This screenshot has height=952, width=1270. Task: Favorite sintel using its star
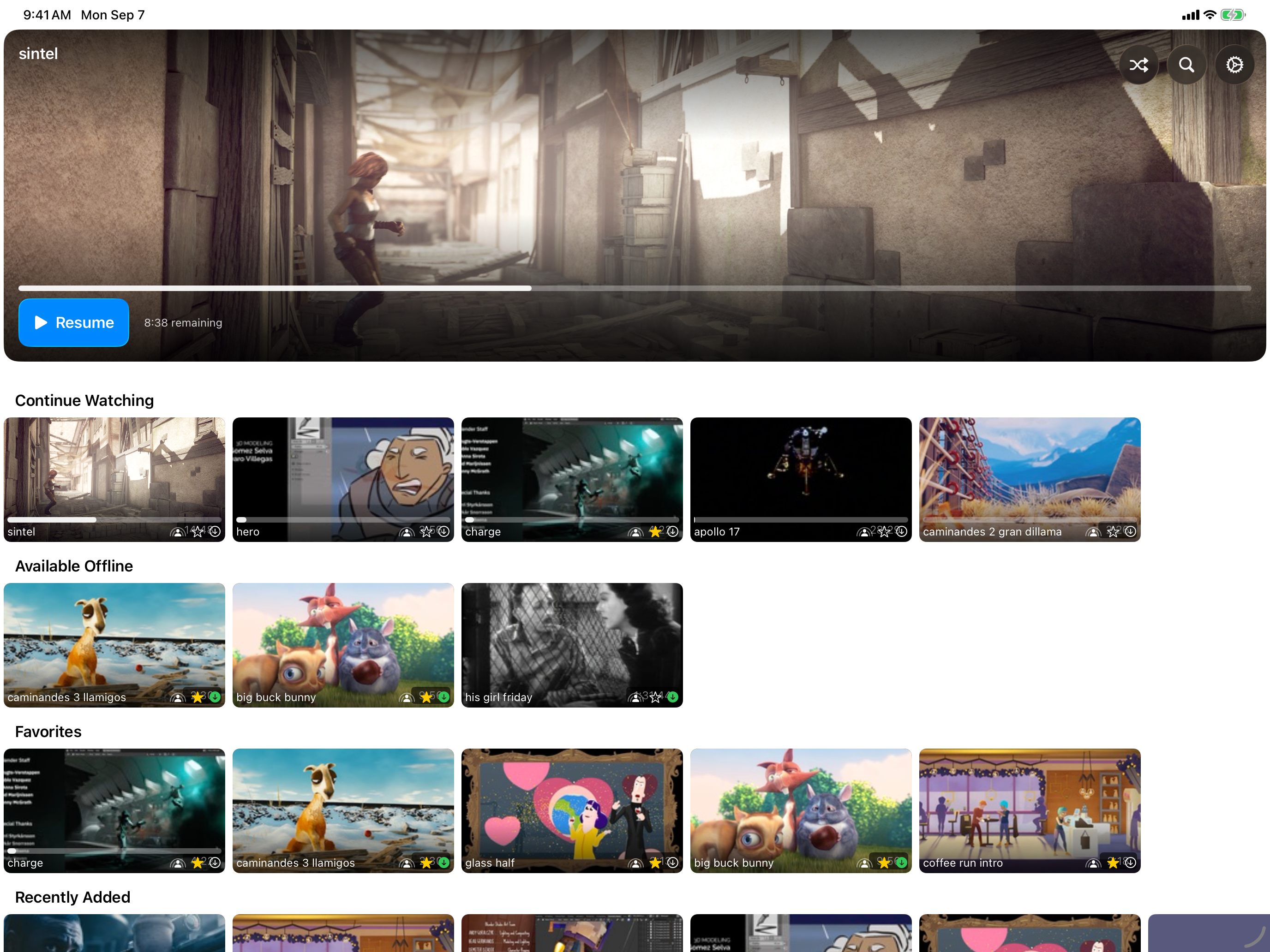coord(198,531)
